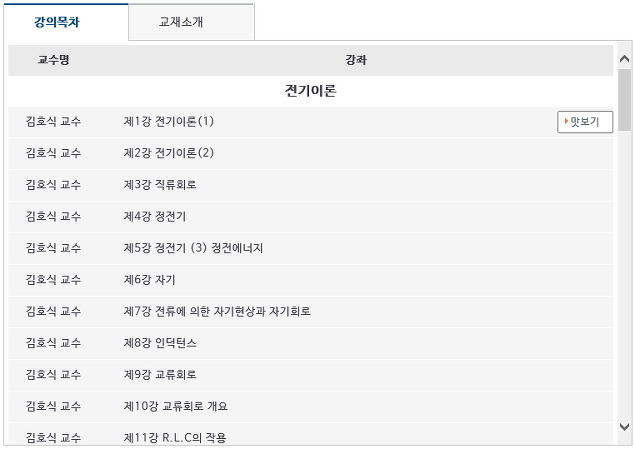This screenshot has height=449, width=635.
Task: Click the 교수명 column header
Action: tap(53, 60)
